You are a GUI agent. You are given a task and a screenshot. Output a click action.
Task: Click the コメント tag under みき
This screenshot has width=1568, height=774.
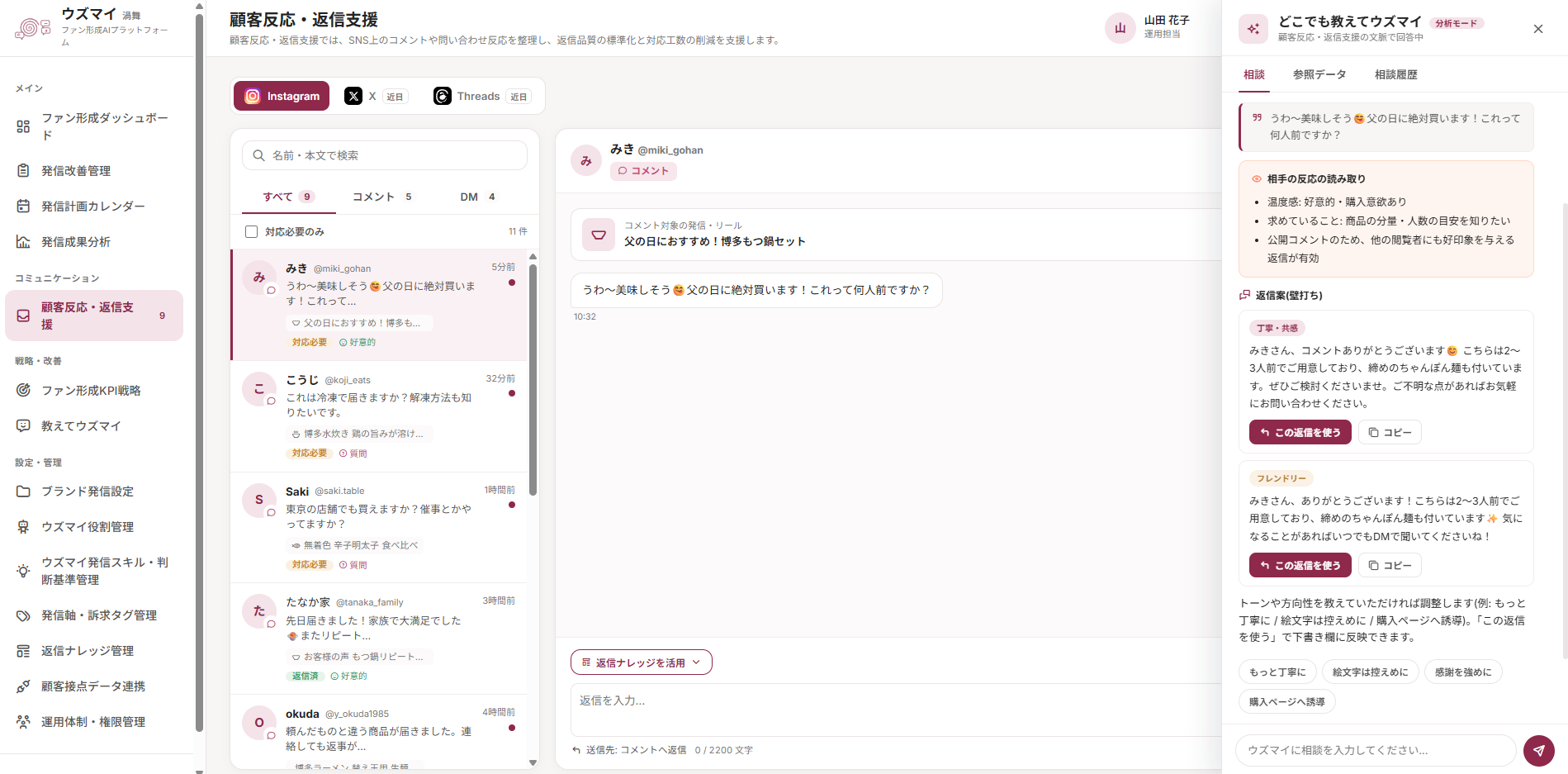tap(643, 171)
